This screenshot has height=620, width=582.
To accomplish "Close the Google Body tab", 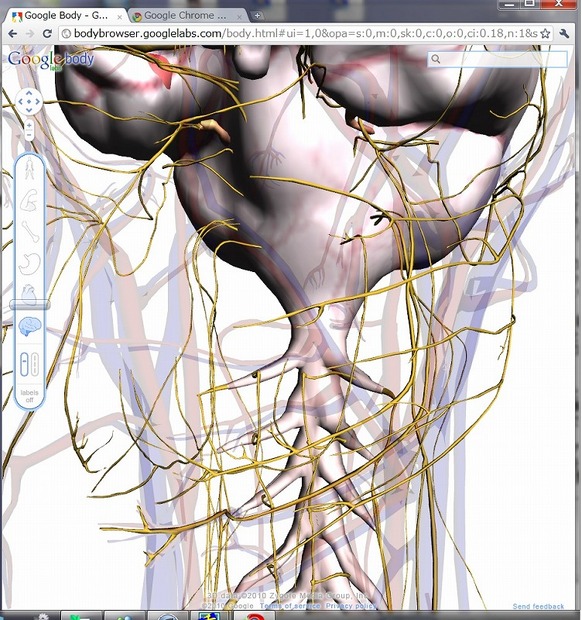I will [x=119, y=17].
